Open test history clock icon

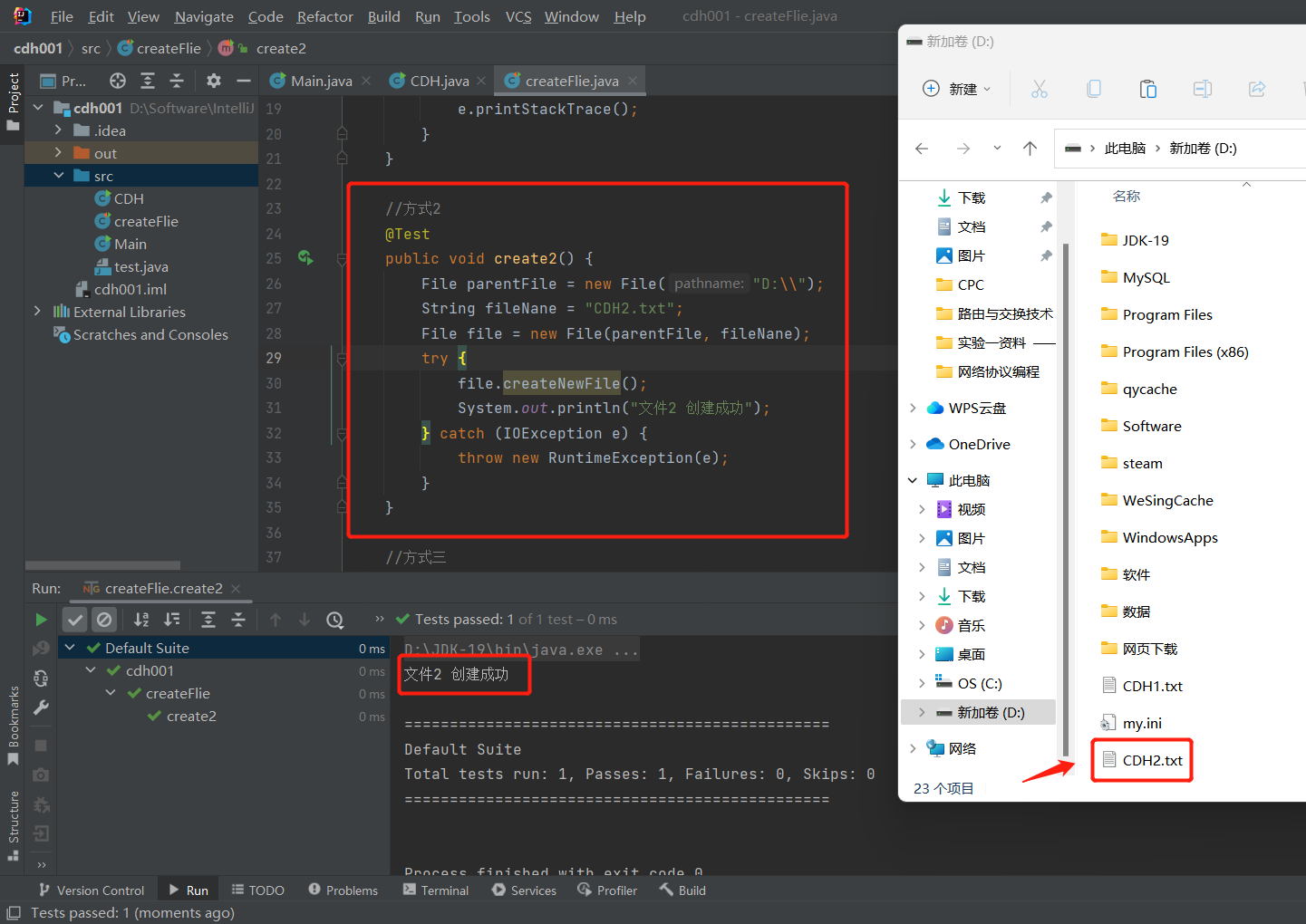click(335, 620)
